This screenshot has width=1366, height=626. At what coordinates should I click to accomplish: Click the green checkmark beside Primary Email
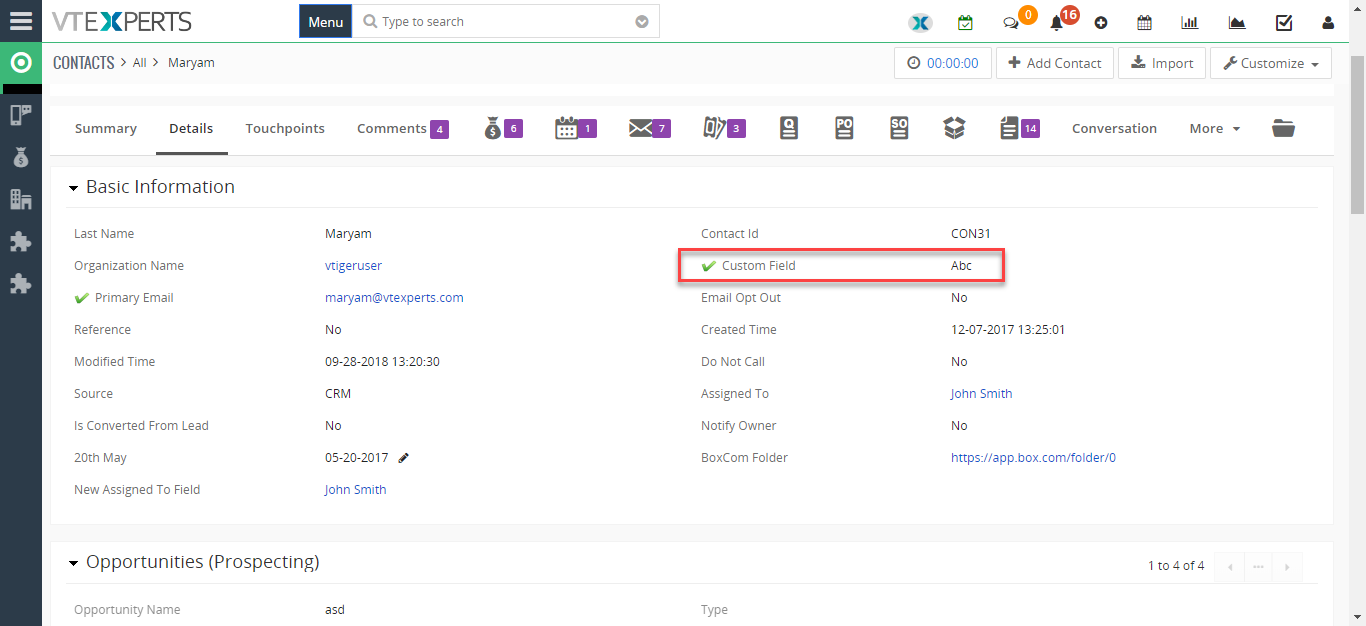coord(82,298)
